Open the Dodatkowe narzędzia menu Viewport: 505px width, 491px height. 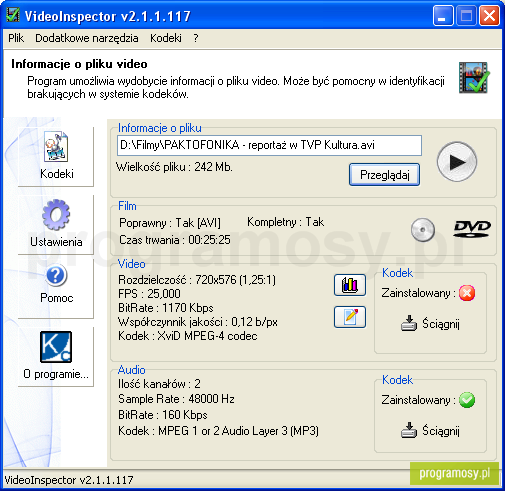coord(87,38)
